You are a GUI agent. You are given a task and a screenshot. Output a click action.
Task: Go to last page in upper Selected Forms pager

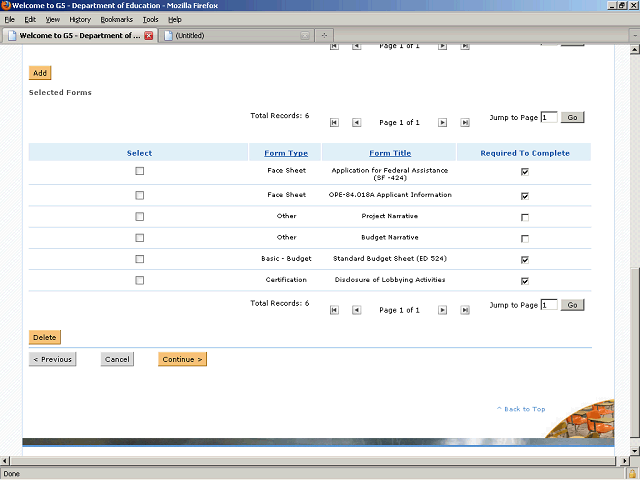[465, 122]
